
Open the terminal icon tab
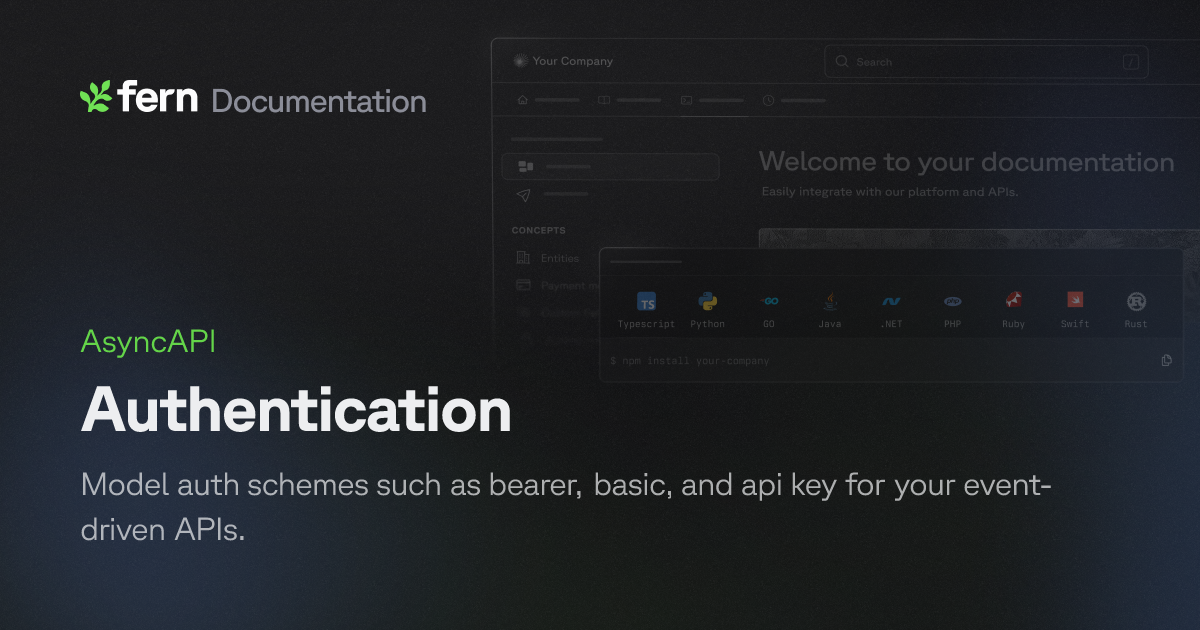686,100
